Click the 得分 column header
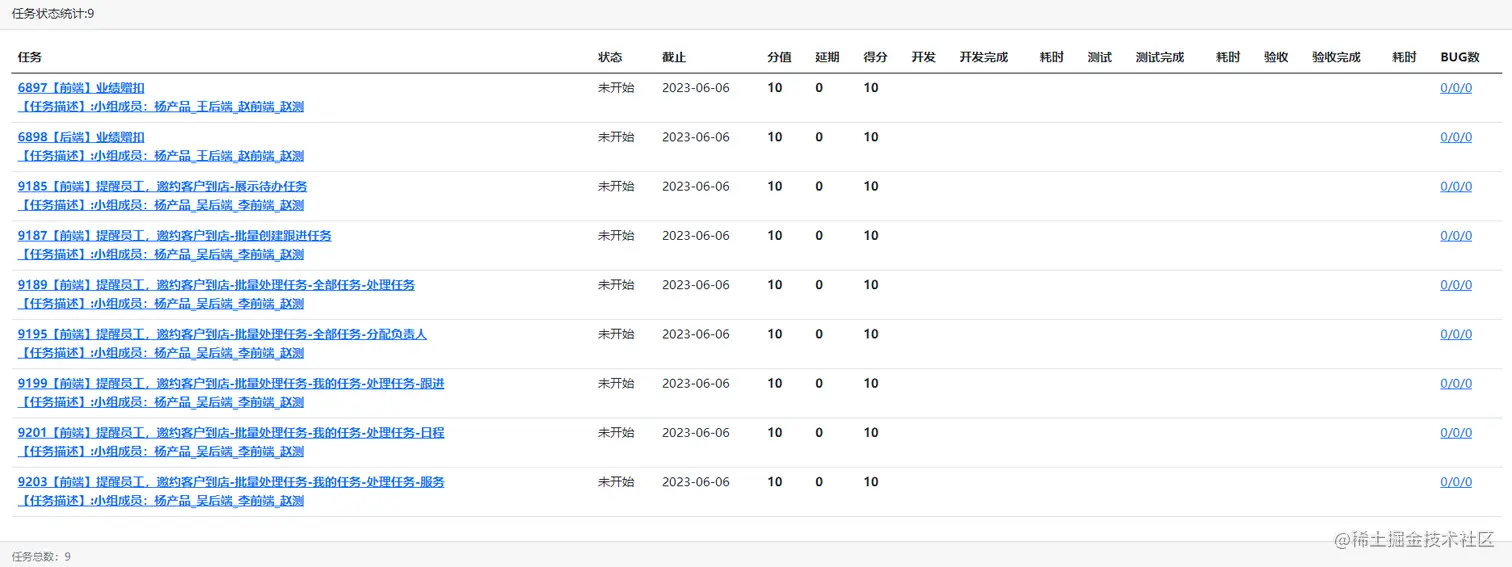The width and height of the screenshot is (1512, 567). [x=876, y=58]
